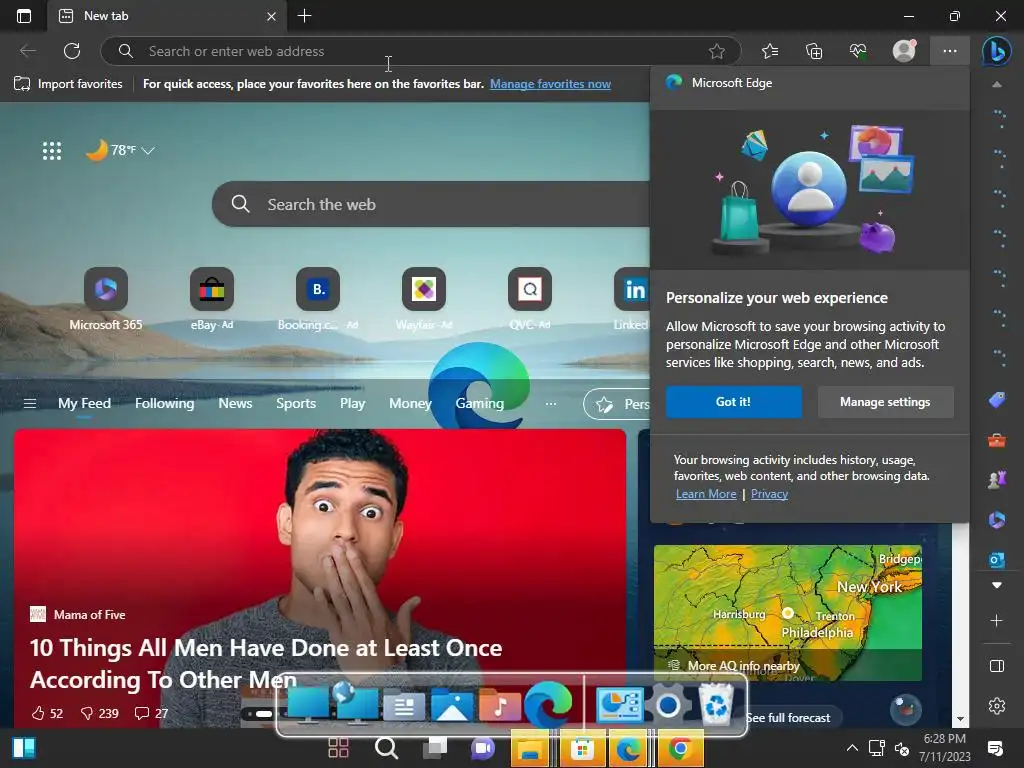The width and height of the screenshot is (1024, 768).
Task: Open Games chess icon in sidebar
Action: point(997,480)
